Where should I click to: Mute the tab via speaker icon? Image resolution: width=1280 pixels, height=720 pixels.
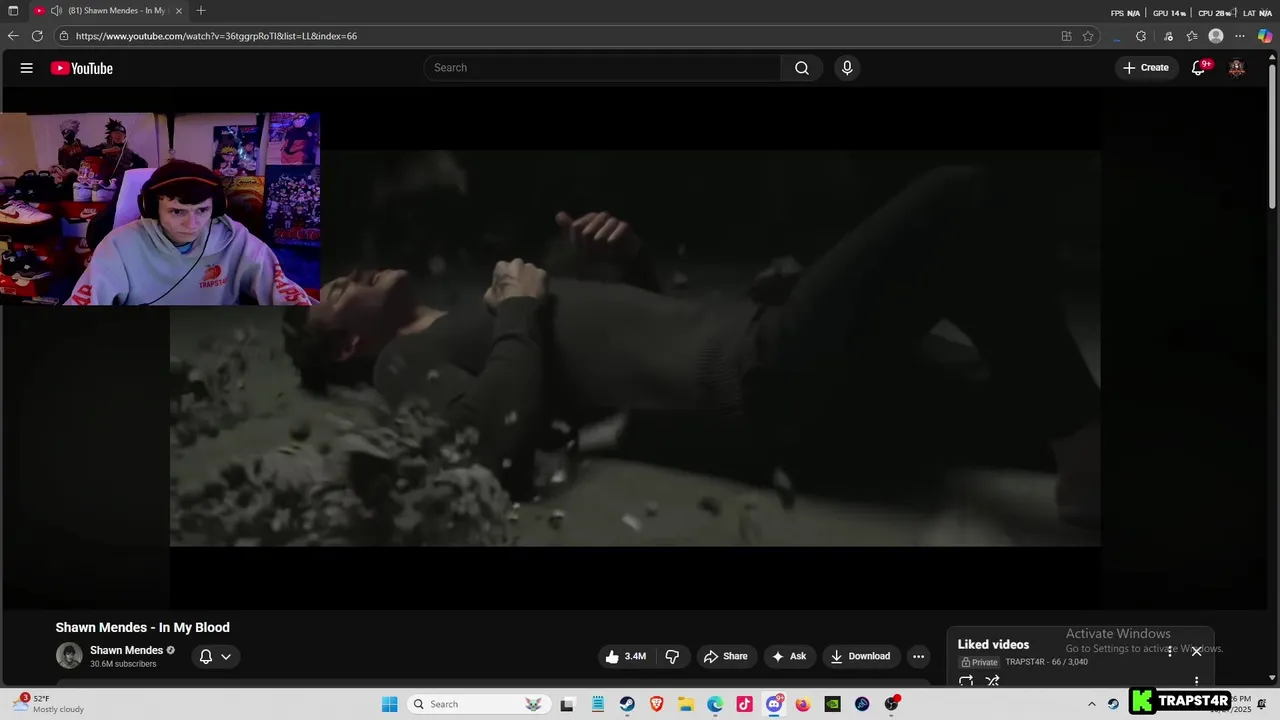(56, 11)
